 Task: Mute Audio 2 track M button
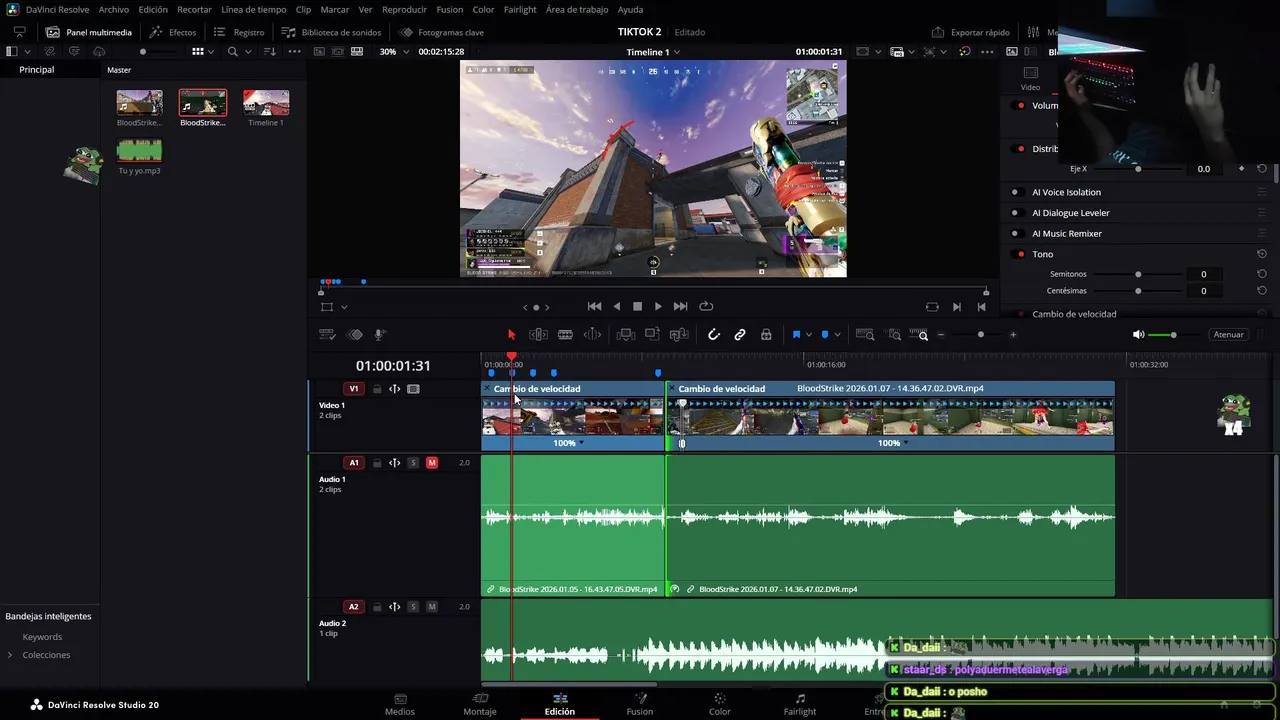coord(432,607)
